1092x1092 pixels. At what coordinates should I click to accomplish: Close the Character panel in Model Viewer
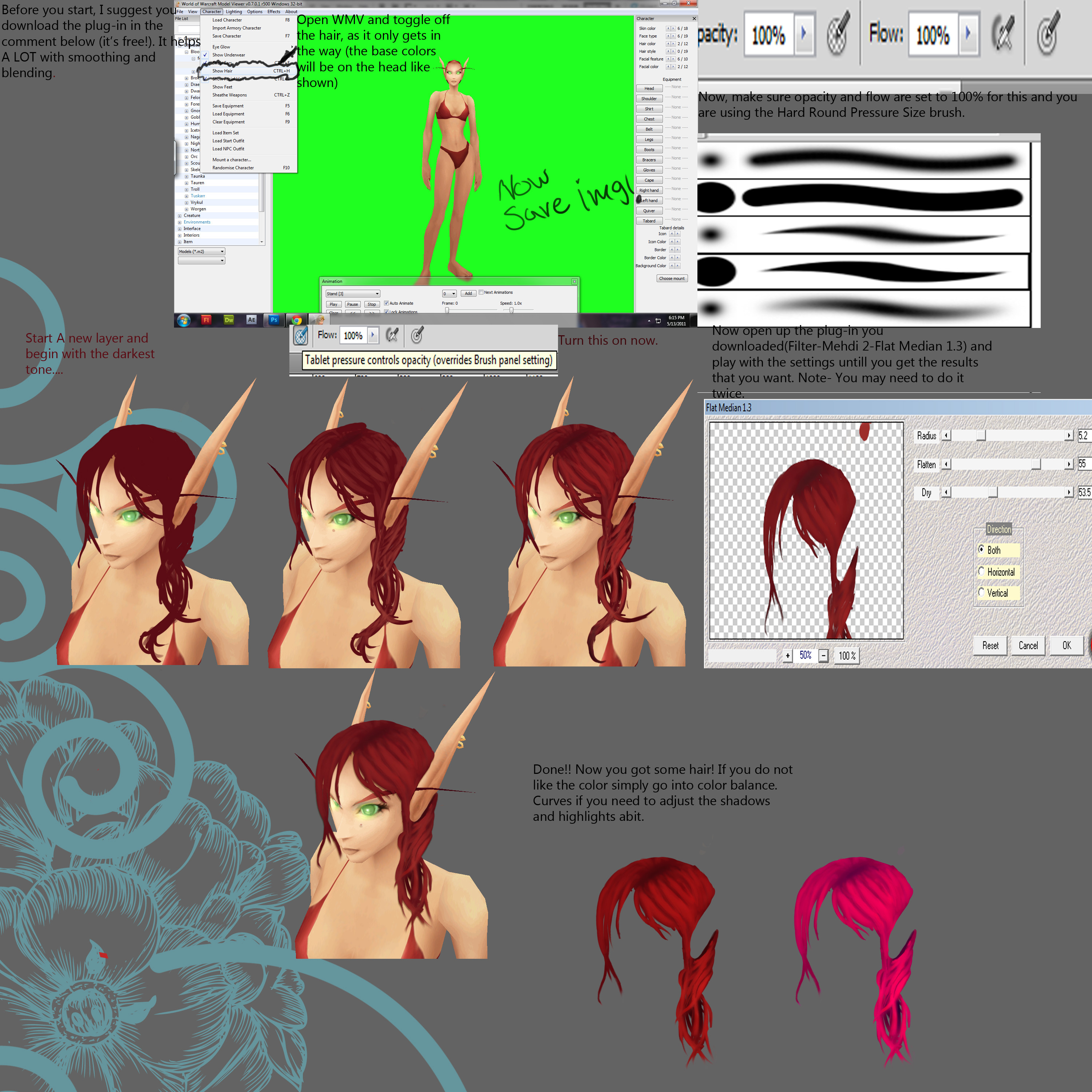click(694, 19)
